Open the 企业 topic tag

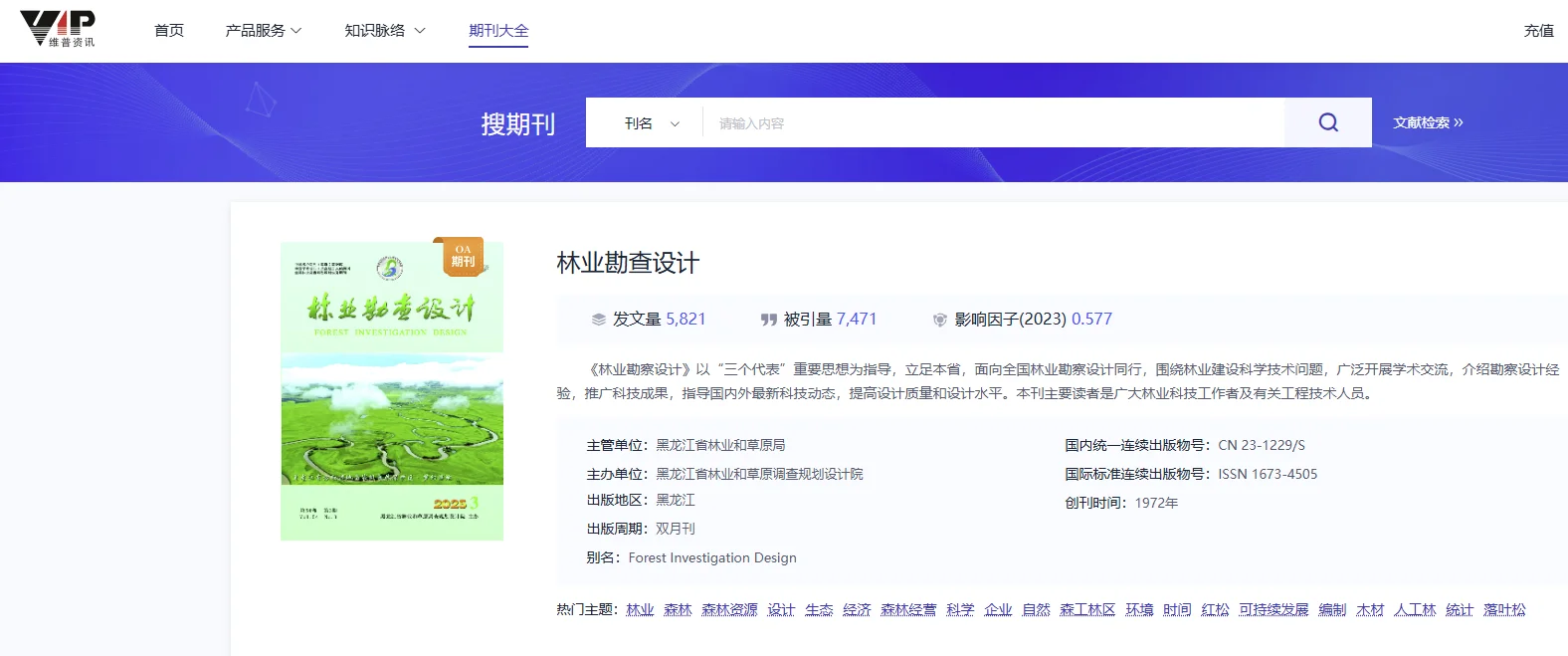[x=998, y=610]
